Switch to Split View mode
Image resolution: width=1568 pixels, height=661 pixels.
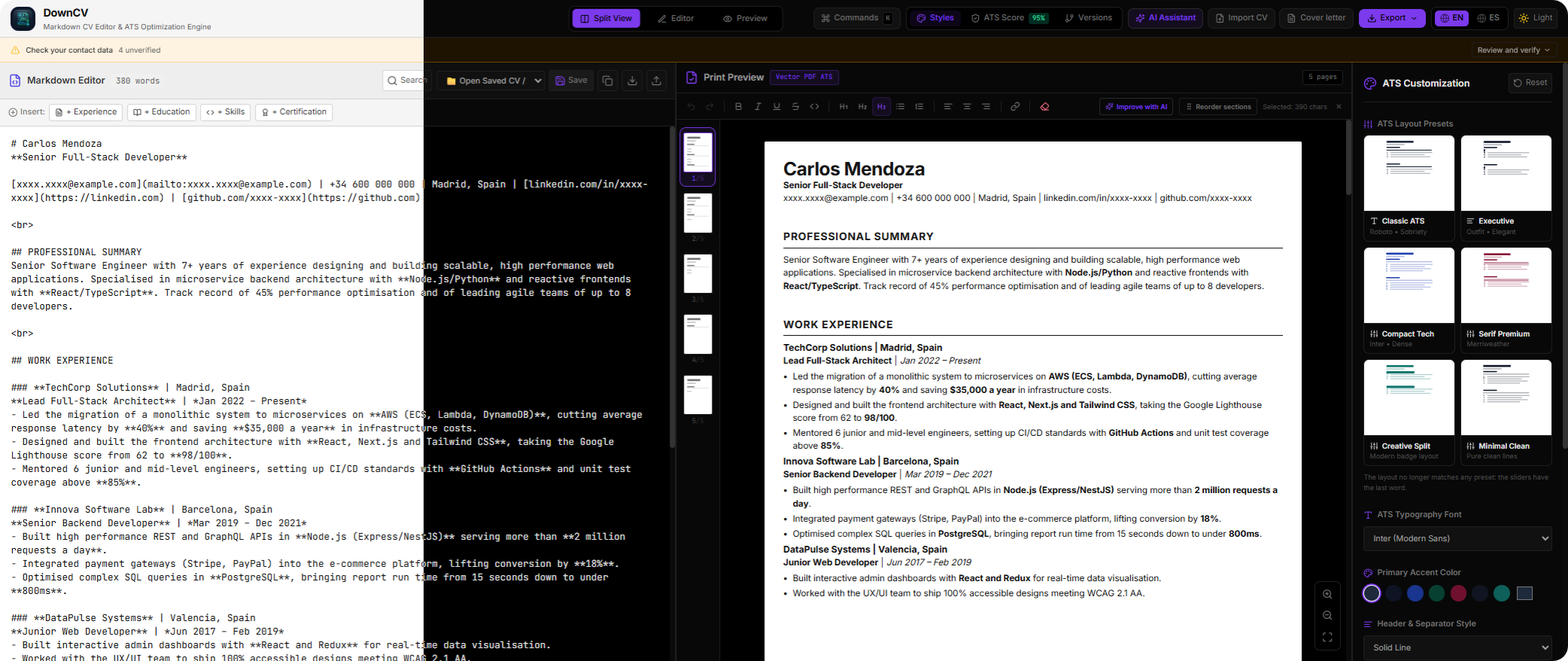tap(606, 18)
